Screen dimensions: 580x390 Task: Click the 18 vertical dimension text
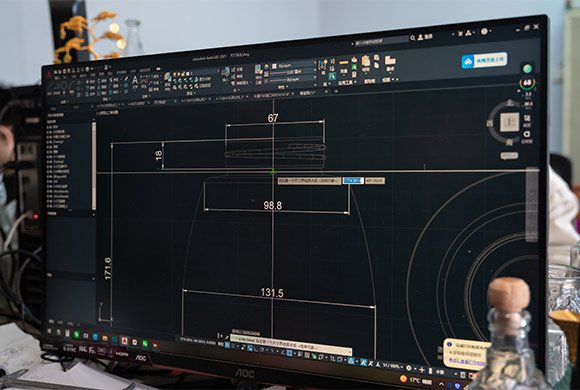158,155
